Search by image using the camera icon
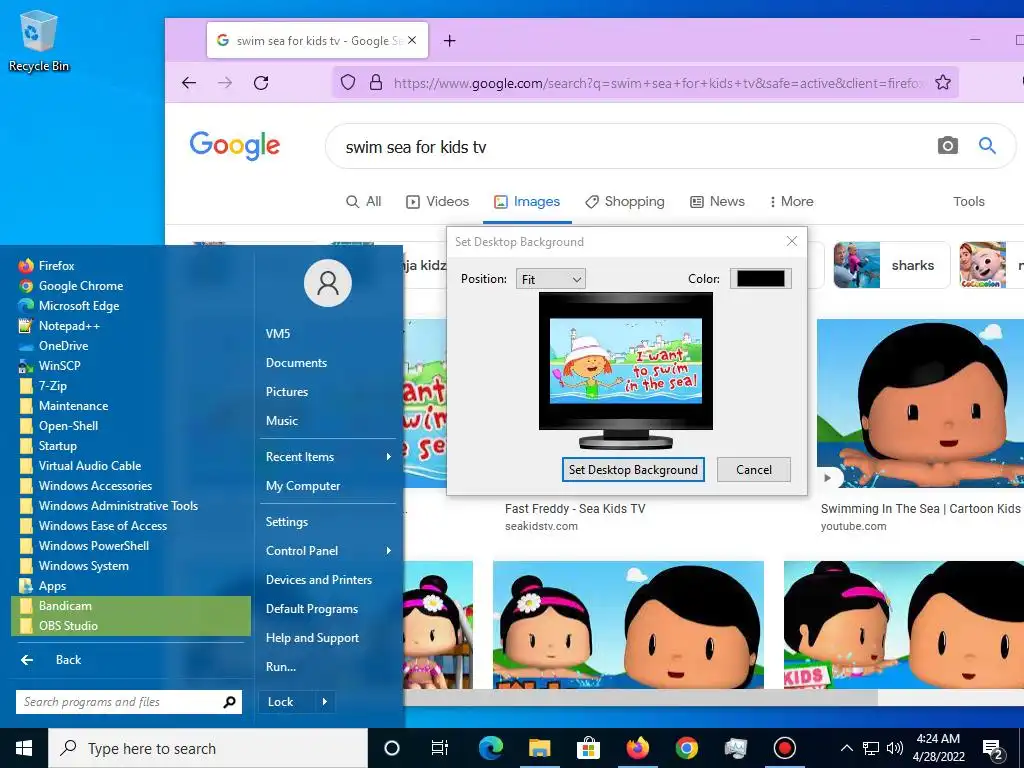1024x768 pixels. 948,146
